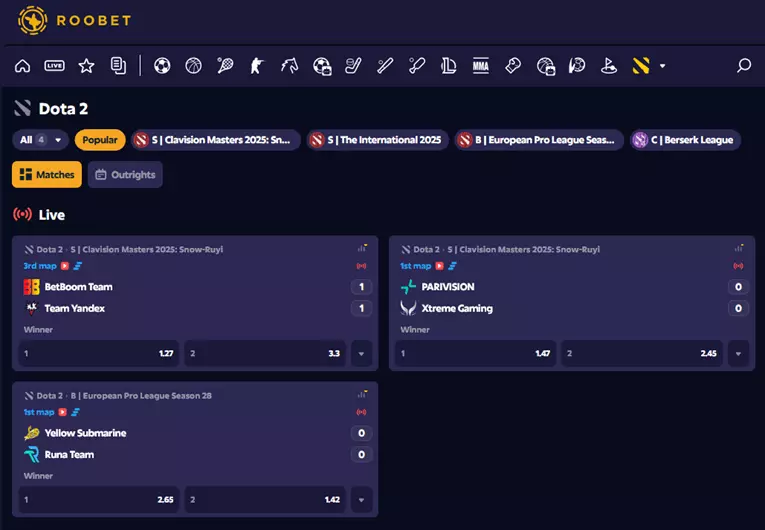Select the tennis racket sport icon
This screenshot has height=530, width=765.
coord(225,65)
